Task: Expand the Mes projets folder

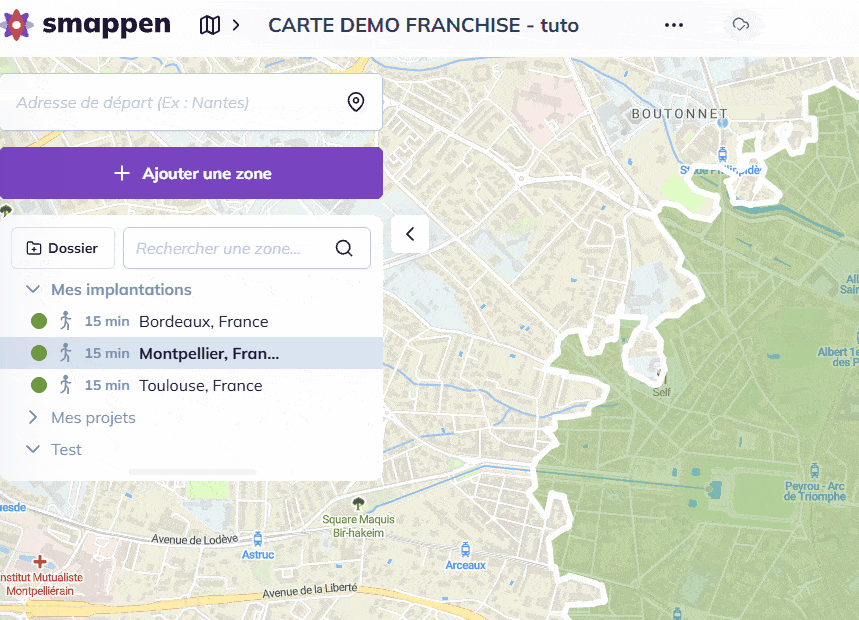Action: tap(33, 417)
